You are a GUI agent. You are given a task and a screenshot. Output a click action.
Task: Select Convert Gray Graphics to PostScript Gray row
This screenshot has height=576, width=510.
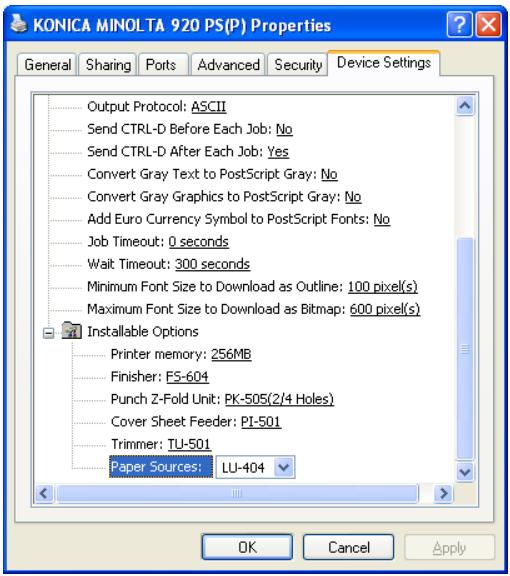[224, 197]
